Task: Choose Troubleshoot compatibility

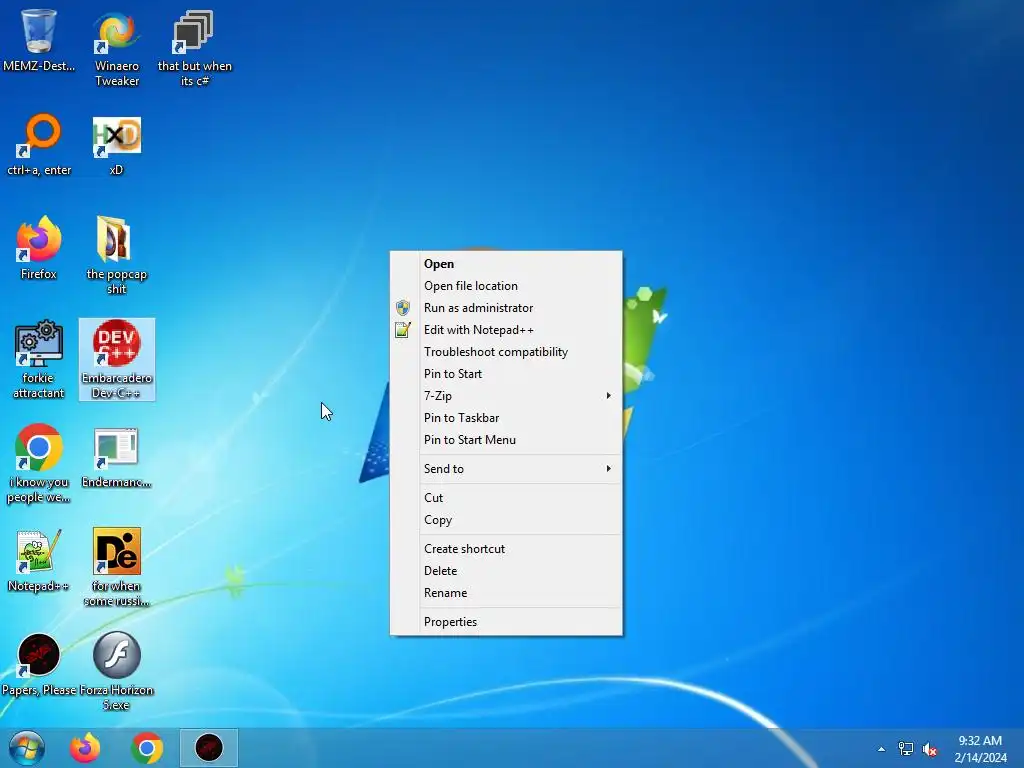Action: click(x=506, y=352)
